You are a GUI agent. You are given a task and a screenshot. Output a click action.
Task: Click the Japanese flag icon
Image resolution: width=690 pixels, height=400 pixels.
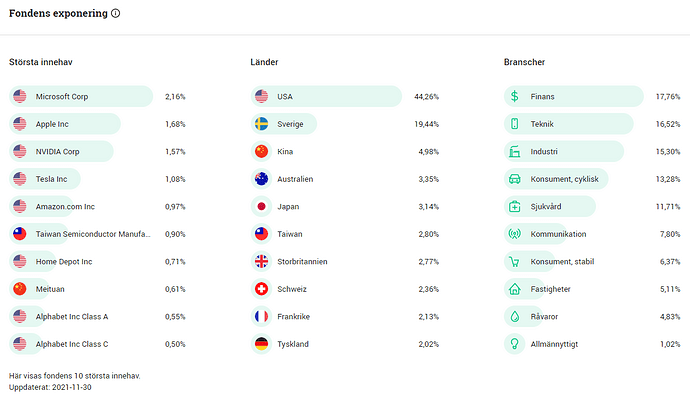tap(262, 207)
